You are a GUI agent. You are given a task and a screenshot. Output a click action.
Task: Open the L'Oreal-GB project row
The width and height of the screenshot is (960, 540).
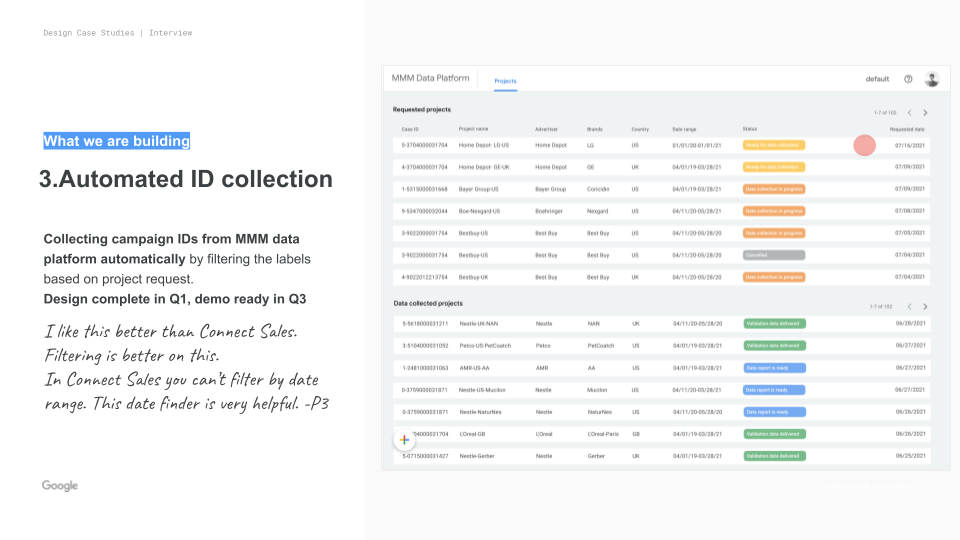click(x=661, y=434)
